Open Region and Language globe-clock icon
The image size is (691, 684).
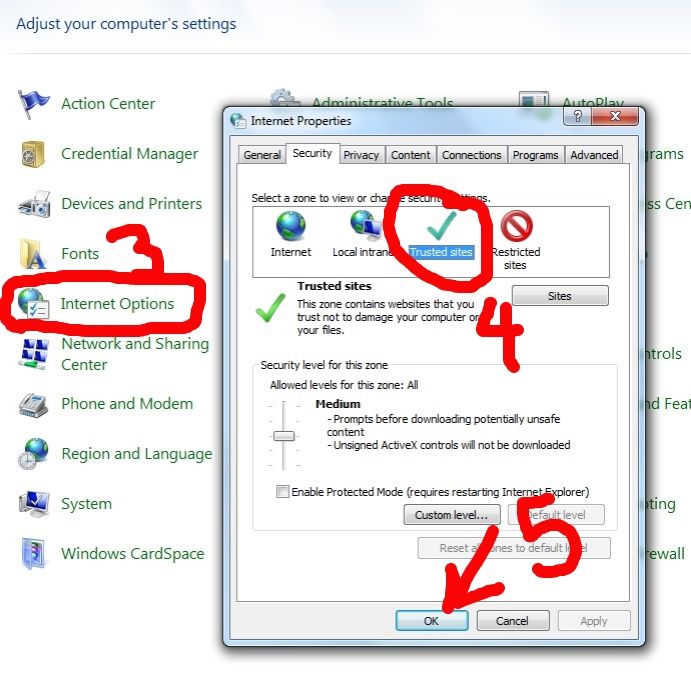(33, 454)
